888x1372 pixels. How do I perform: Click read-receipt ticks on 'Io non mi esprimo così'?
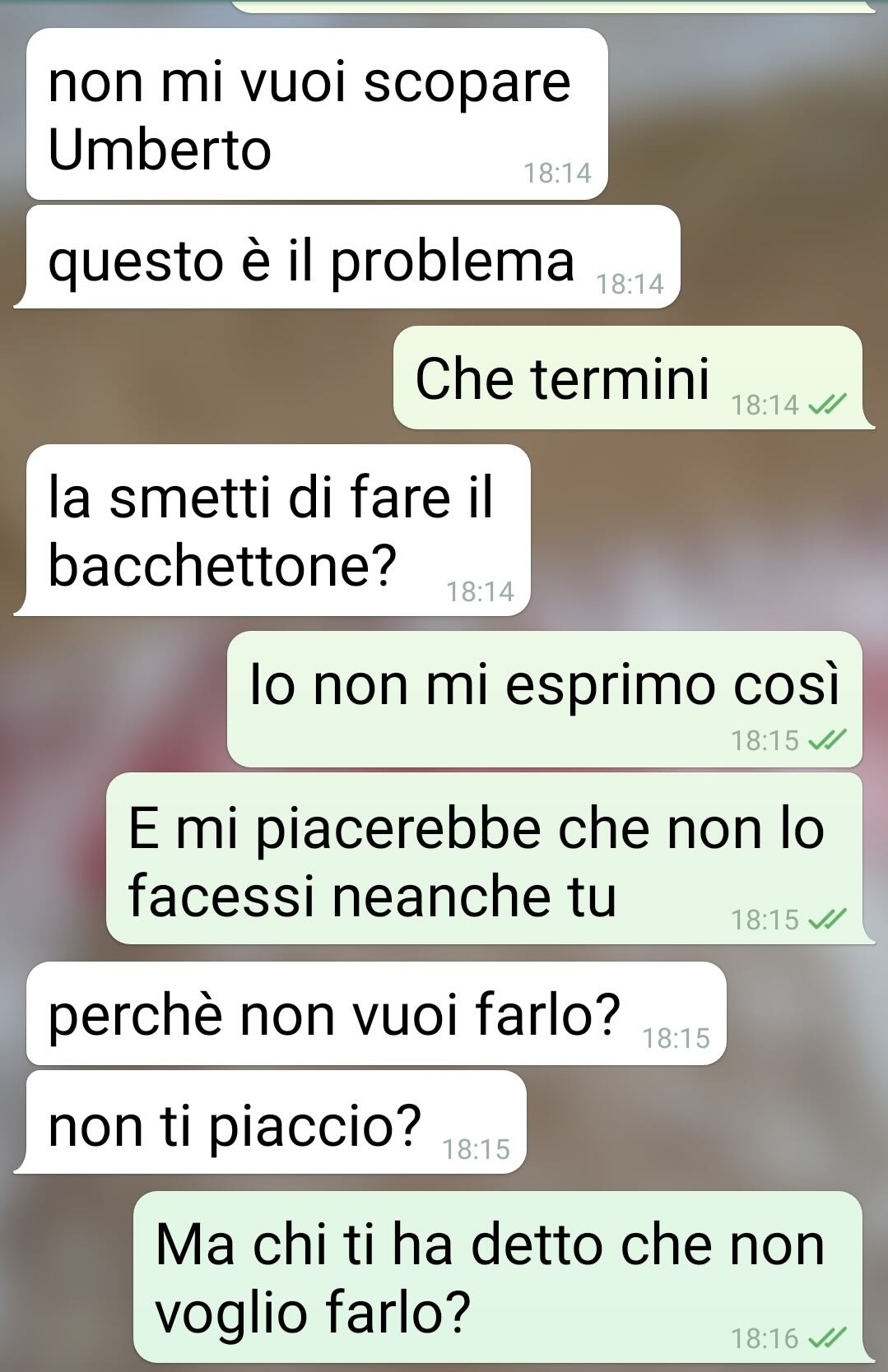(827, 741)
